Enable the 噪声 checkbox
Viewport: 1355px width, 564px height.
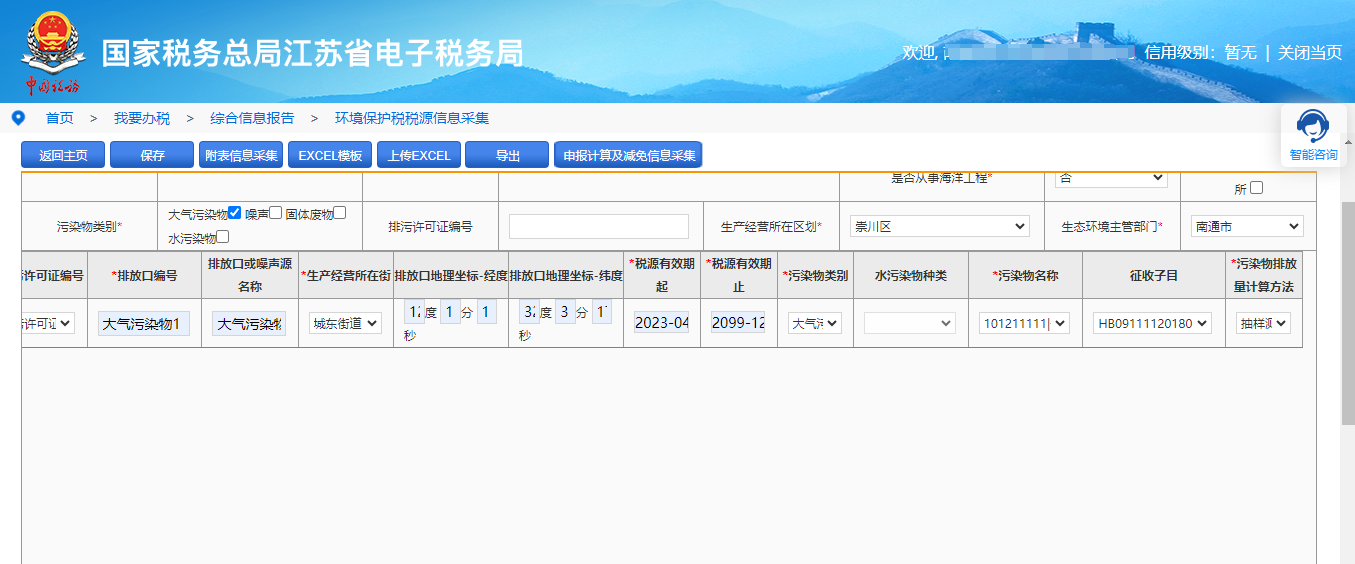coord(276,213)
